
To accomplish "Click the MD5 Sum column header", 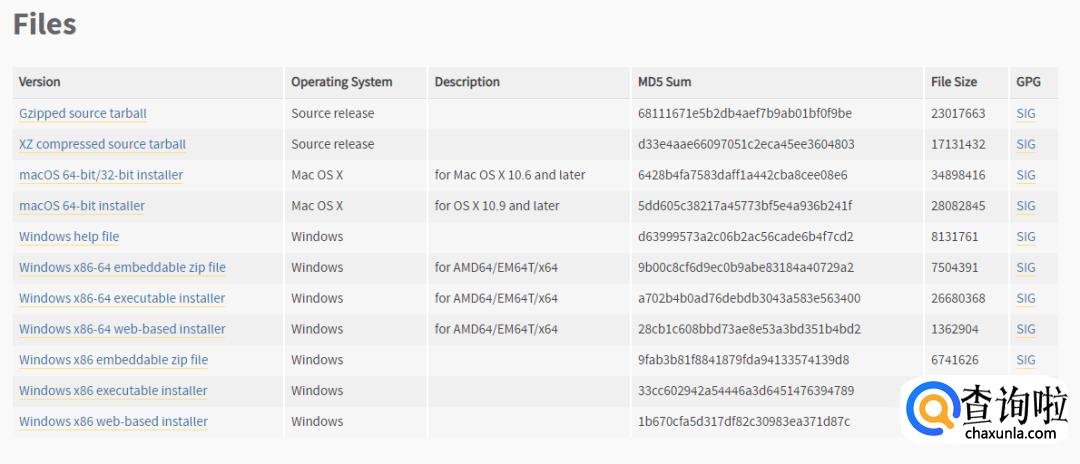I will click(x=664, y=82).
